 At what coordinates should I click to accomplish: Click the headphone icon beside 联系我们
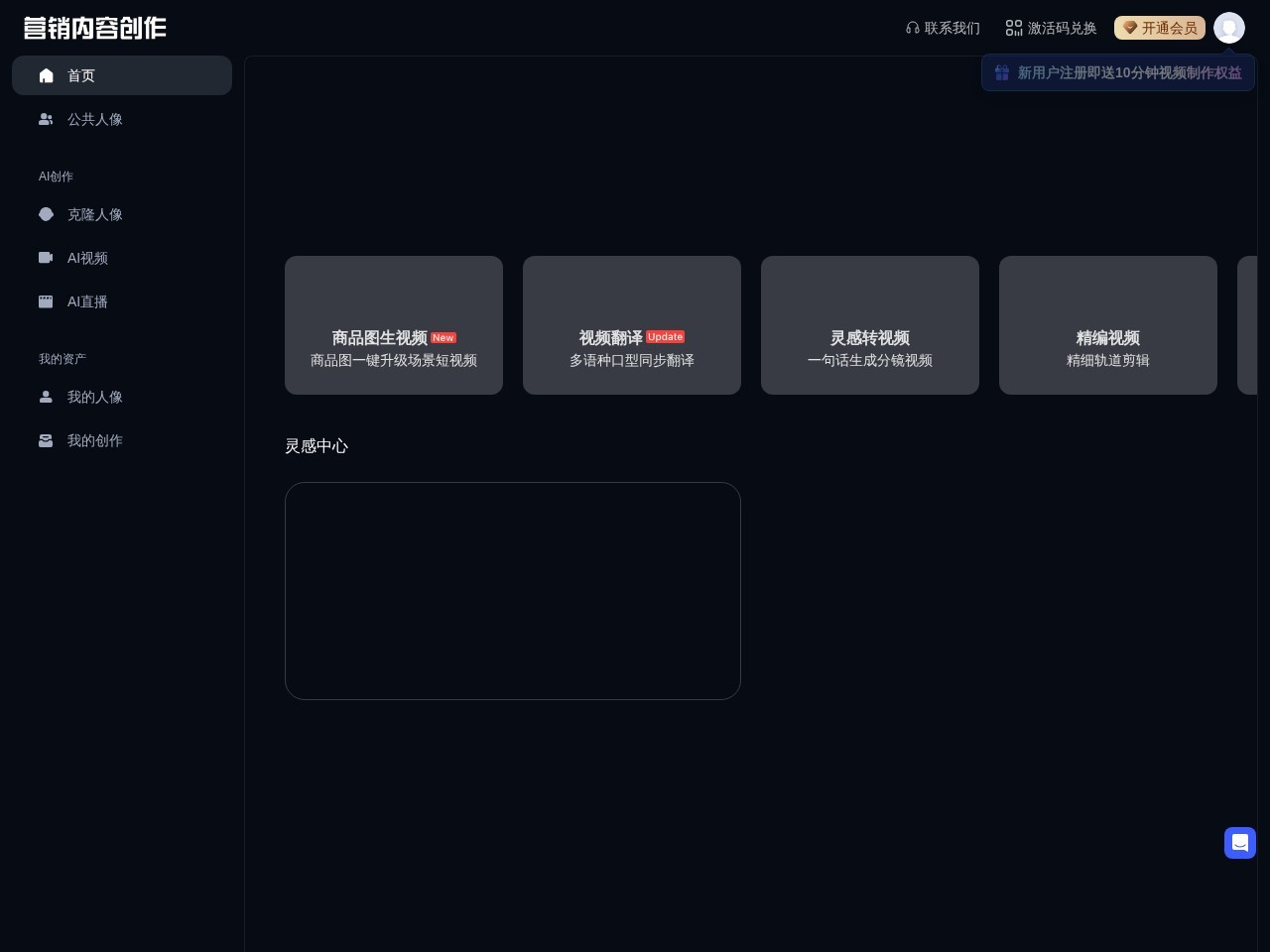click(x=913, y=28)
